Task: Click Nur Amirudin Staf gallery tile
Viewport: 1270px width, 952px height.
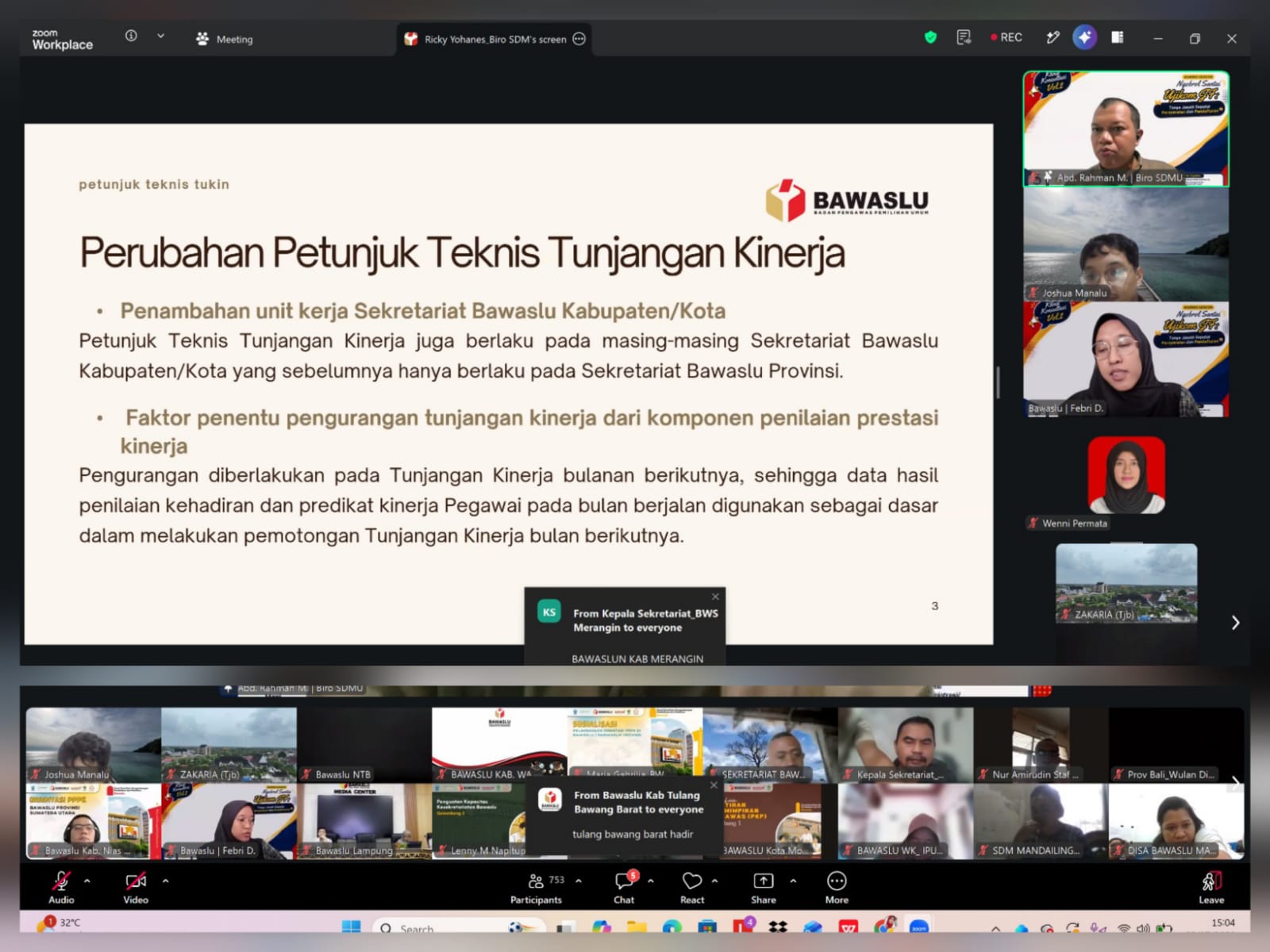Action: [x=1041, y=745]
